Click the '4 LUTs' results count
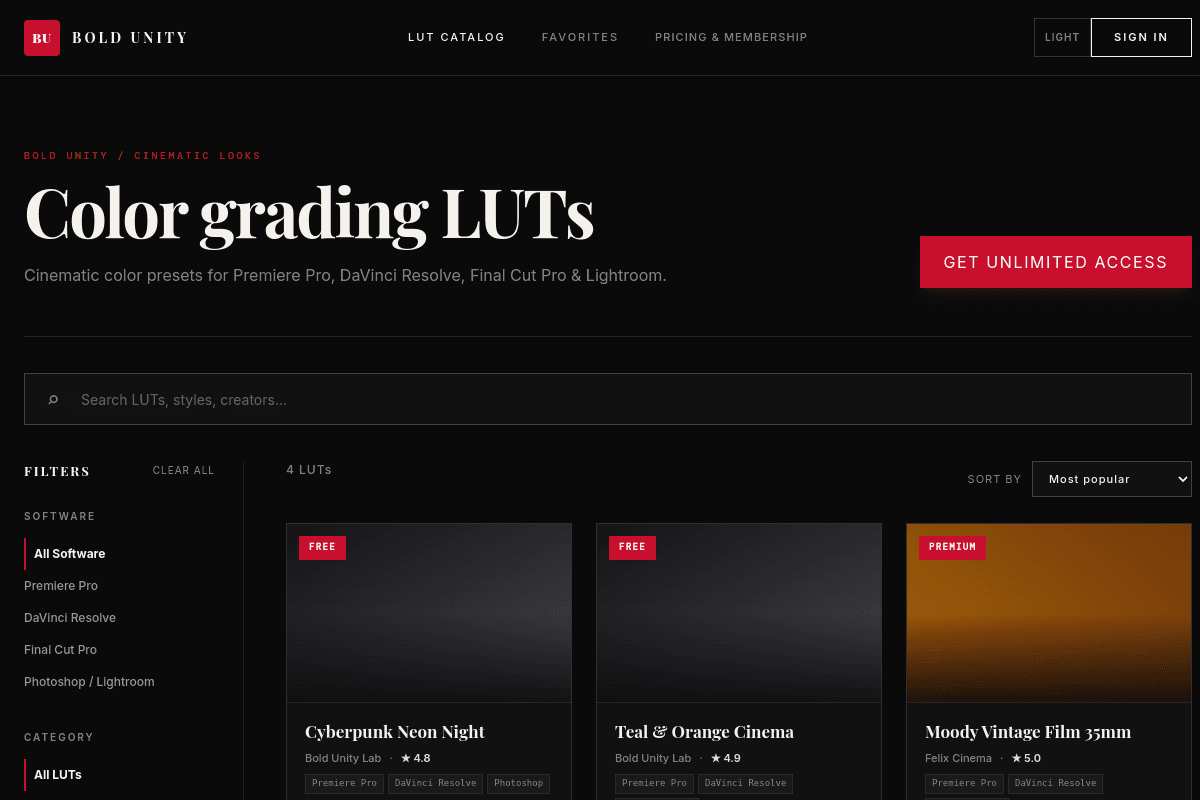The height and width of the screenshot is (800, 1200). coord(309,470)
